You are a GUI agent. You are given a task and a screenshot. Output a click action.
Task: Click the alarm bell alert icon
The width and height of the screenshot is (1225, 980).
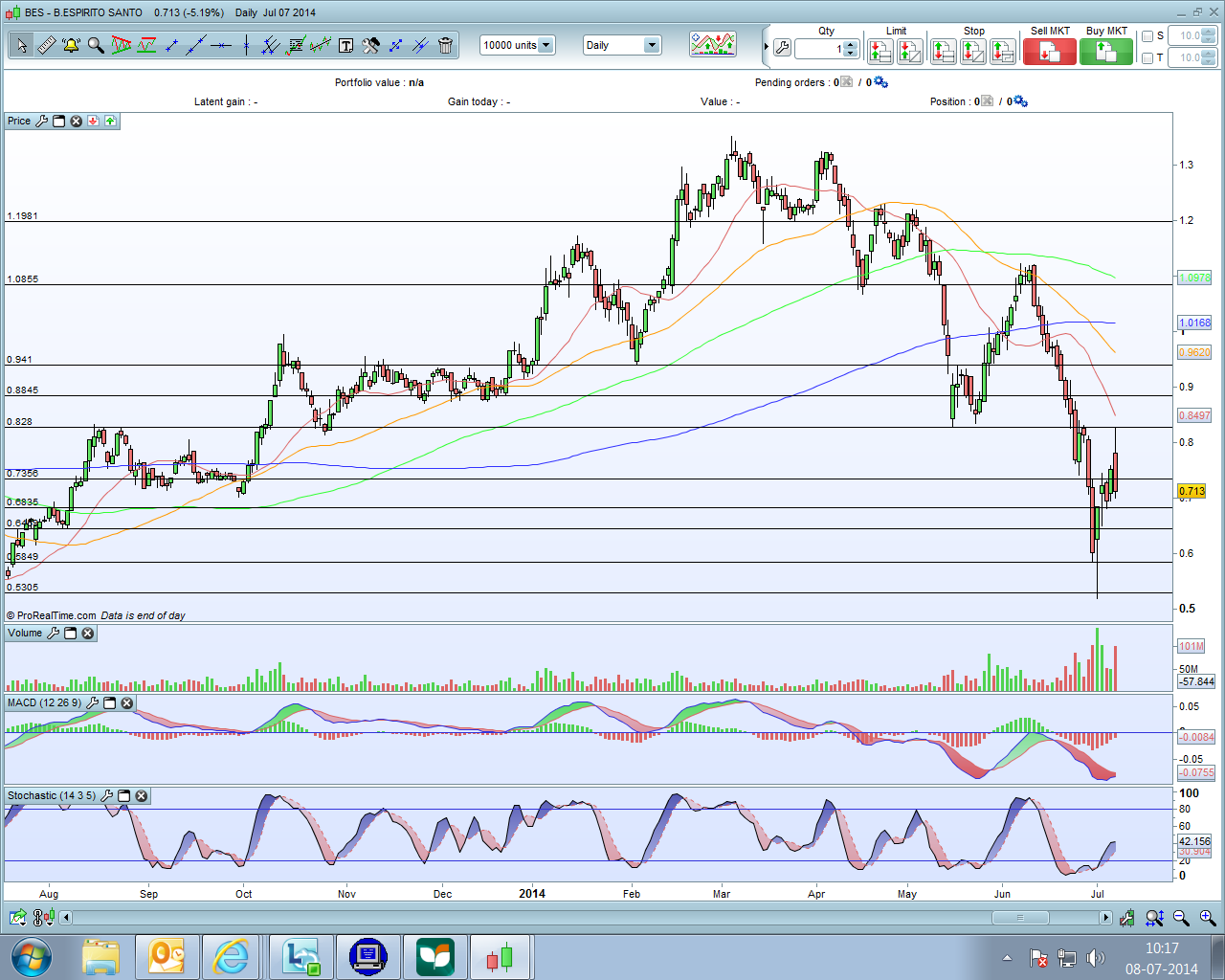(71, 45)
